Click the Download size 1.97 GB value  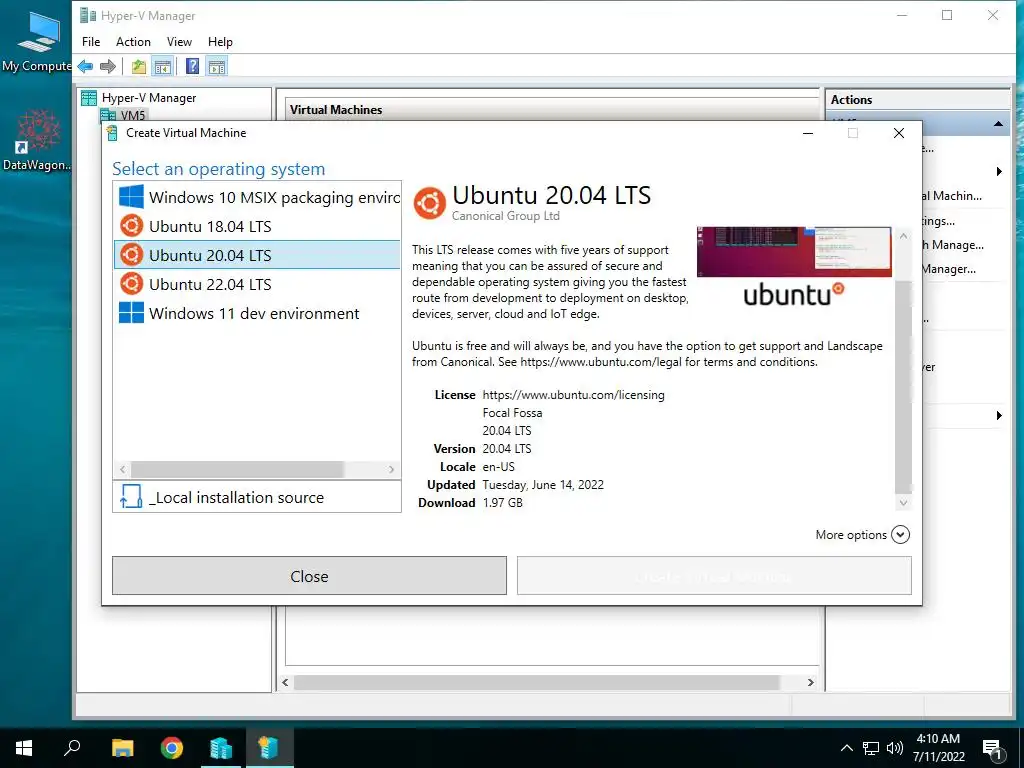[502, 503]
